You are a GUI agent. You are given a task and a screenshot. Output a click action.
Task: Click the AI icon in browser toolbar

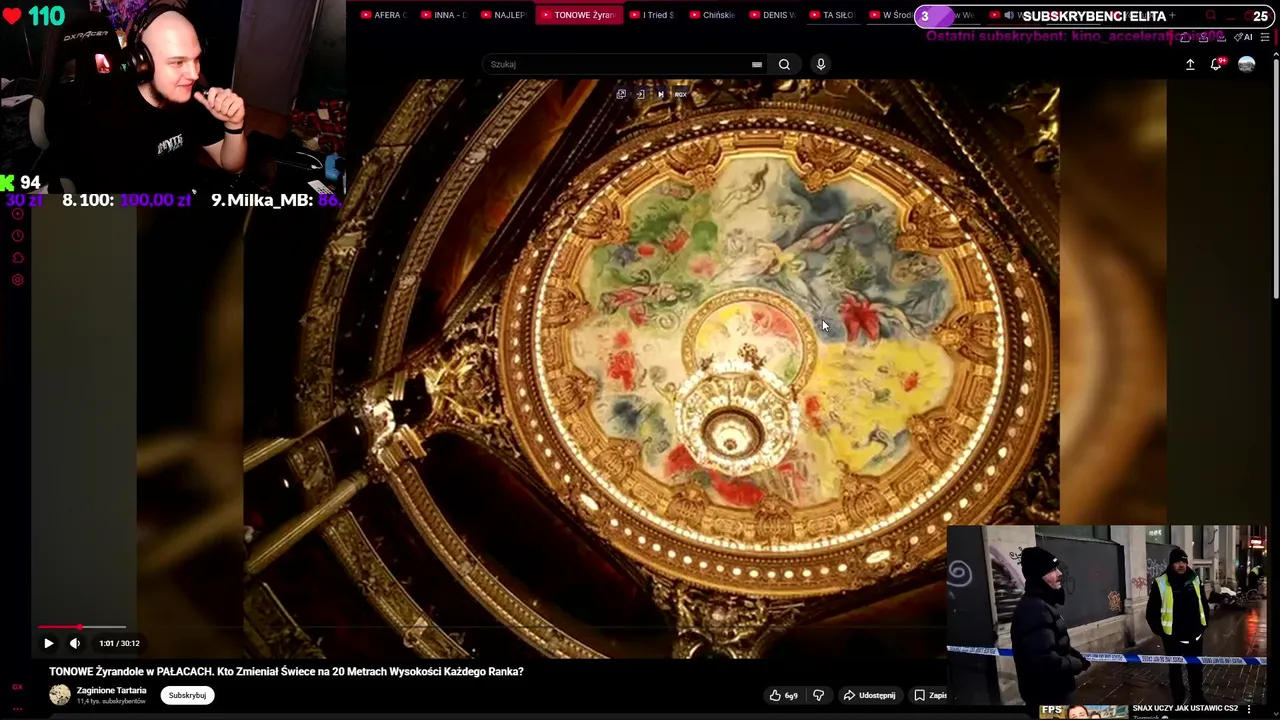coord(1244,37)
